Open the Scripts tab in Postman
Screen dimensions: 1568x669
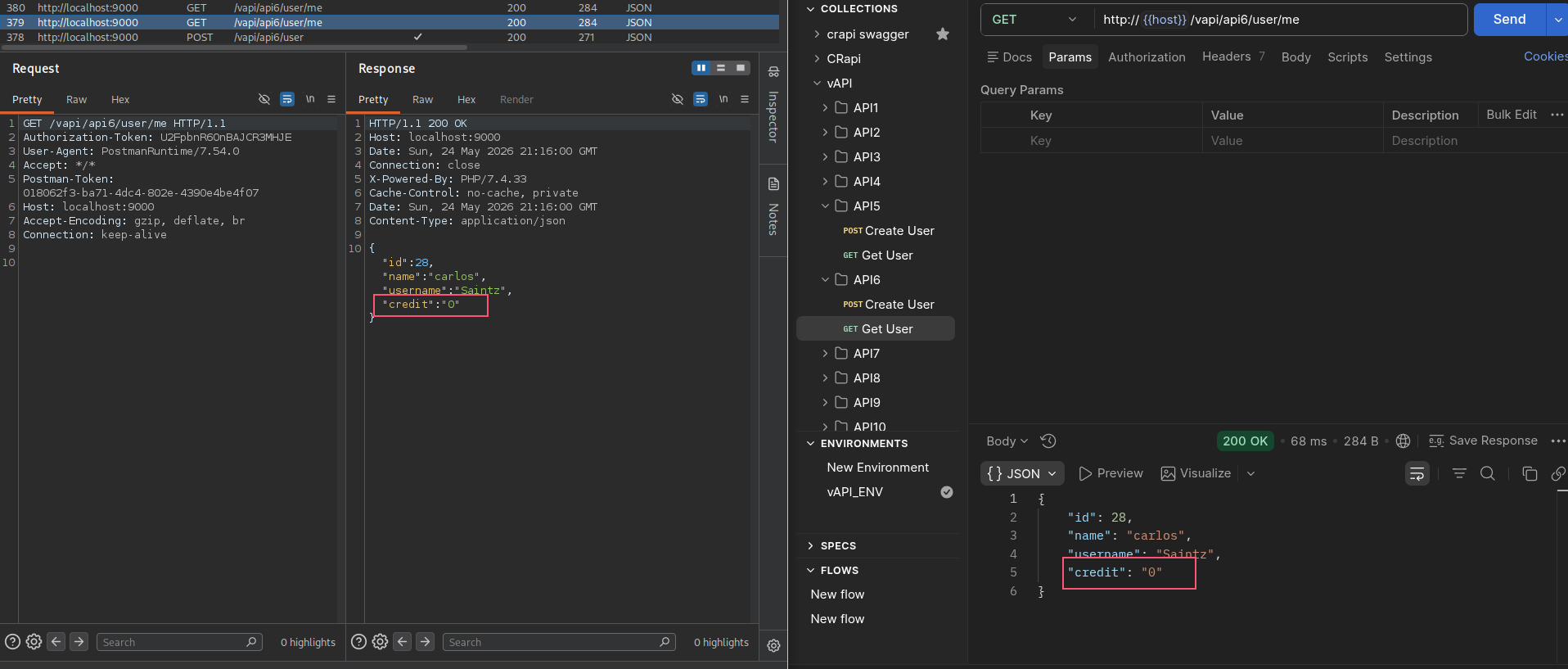[x=1347, y=57]
